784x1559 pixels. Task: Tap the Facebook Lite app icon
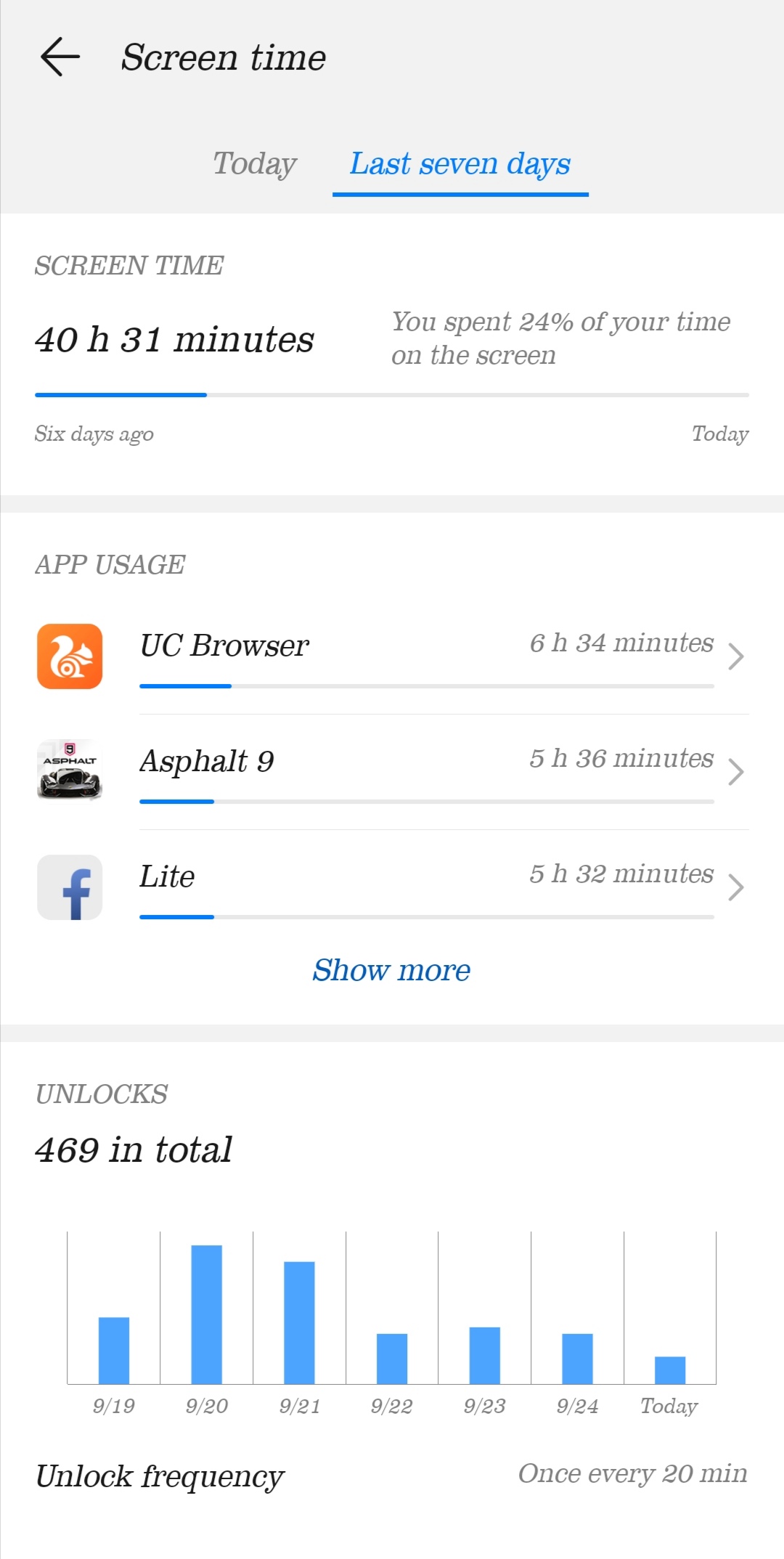[x=70, y=887]
